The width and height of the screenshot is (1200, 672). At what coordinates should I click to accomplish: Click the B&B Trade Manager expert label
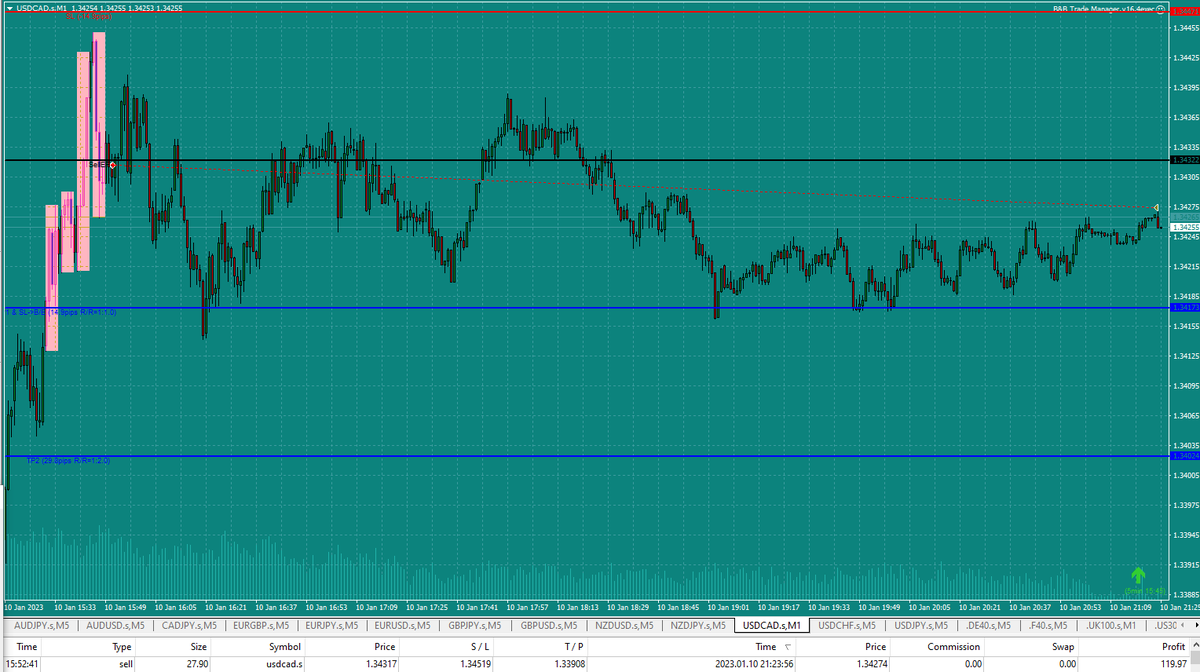(x=1103, y=9)
